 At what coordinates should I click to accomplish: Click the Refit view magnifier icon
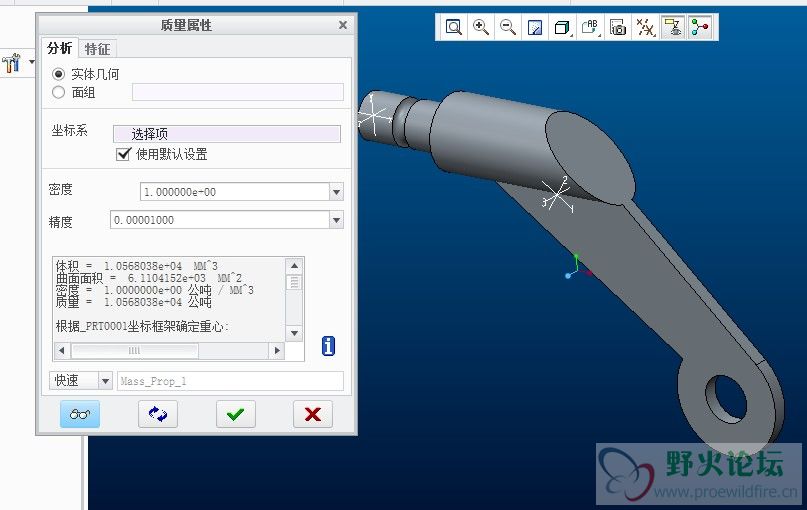[453, 27]
